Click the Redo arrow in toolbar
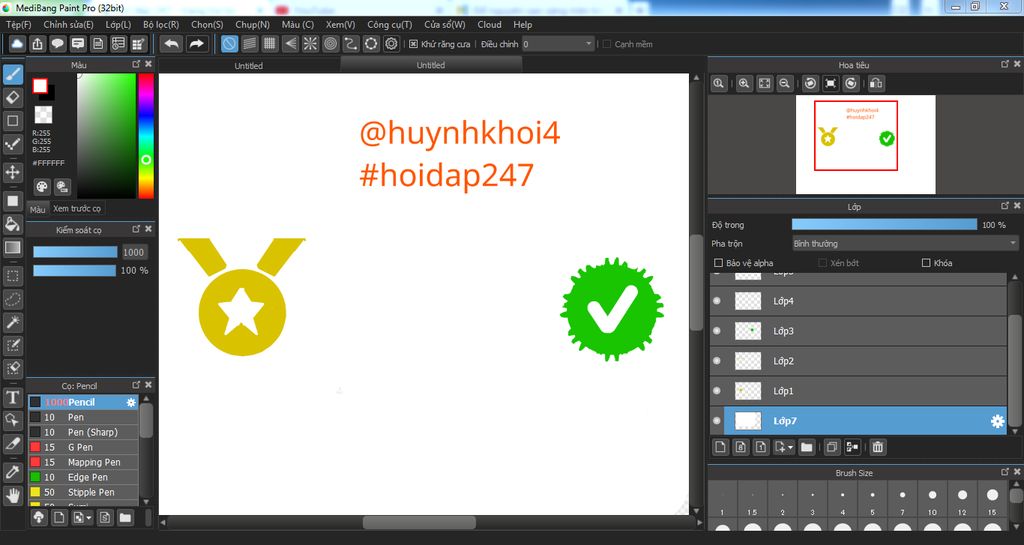The height and width of the screenshot is (545, 1024). coord(196,44)
